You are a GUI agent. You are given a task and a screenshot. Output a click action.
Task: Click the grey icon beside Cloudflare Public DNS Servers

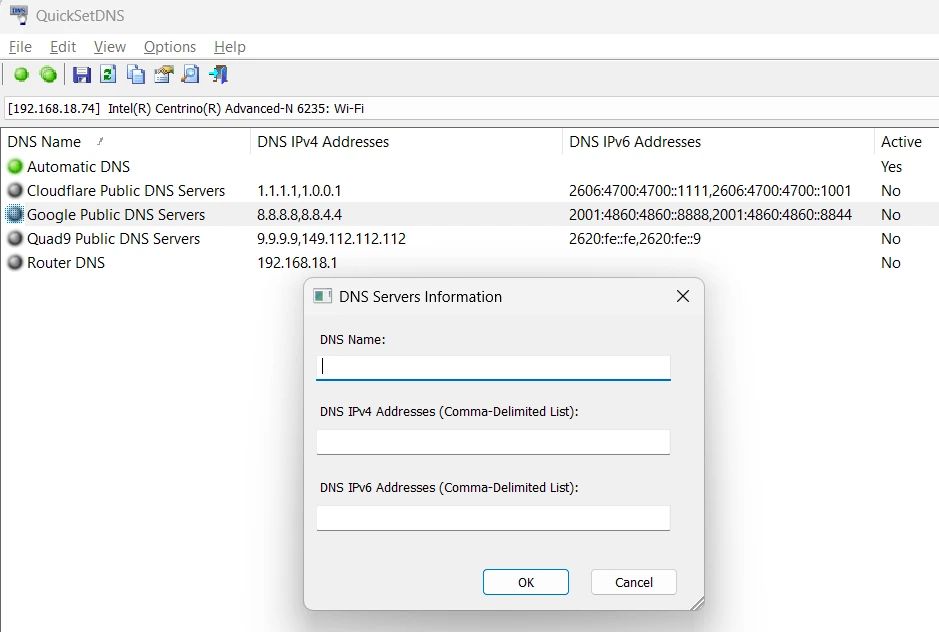point(15,190)
